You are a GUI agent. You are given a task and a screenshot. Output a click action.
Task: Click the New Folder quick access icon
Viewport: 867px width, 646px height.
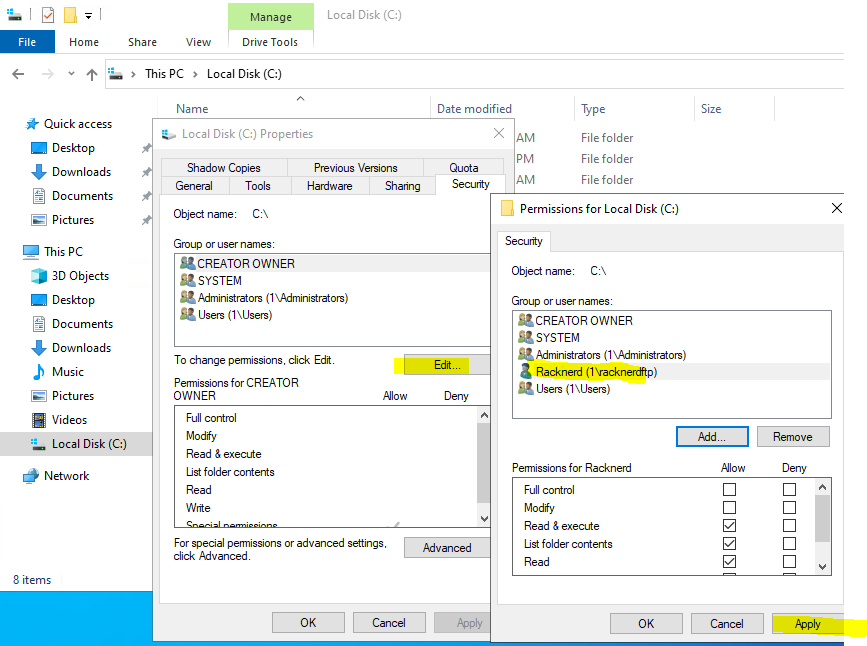[x=70, y=15]
